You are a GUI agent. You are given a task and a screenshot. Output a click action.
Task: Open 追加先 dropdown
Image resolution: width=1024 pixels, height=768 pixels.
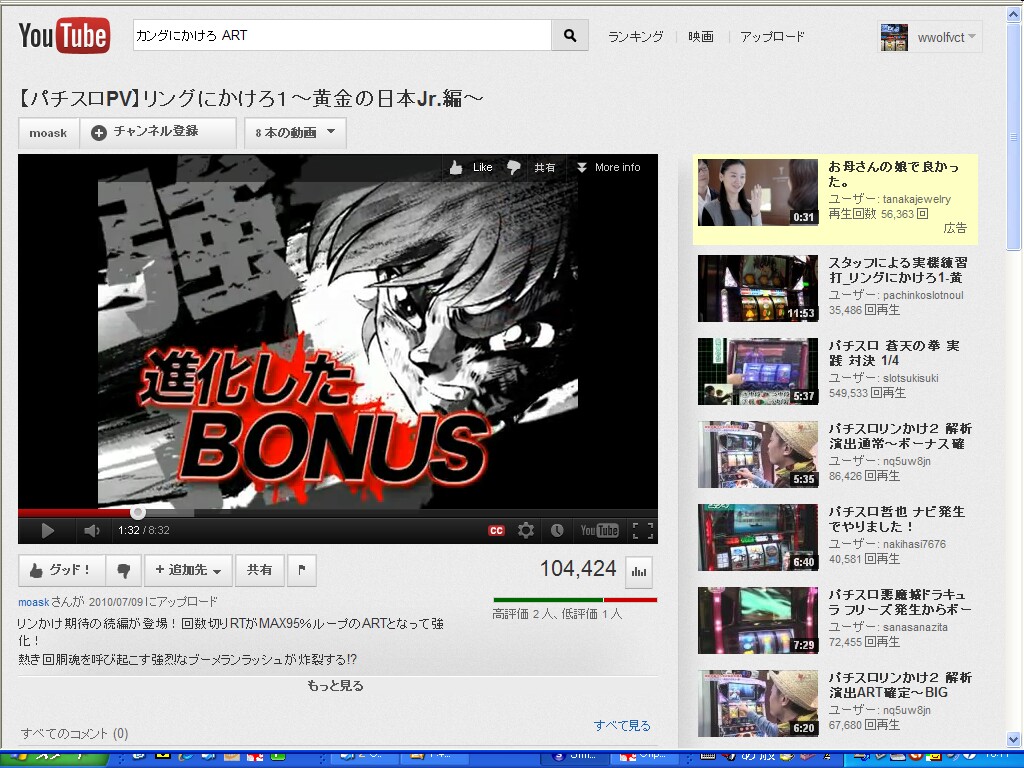click(188, 570)
